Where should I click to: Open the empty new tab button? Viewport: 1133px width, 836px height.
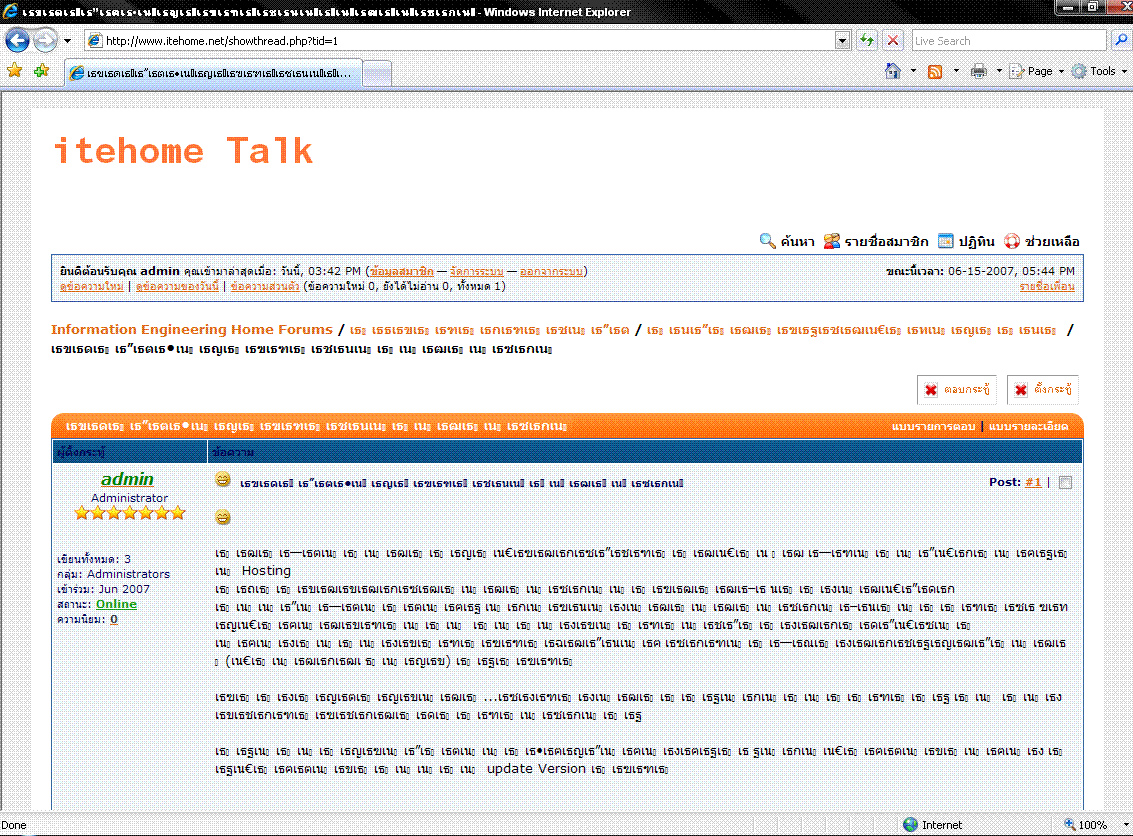[x=377, y=74]
